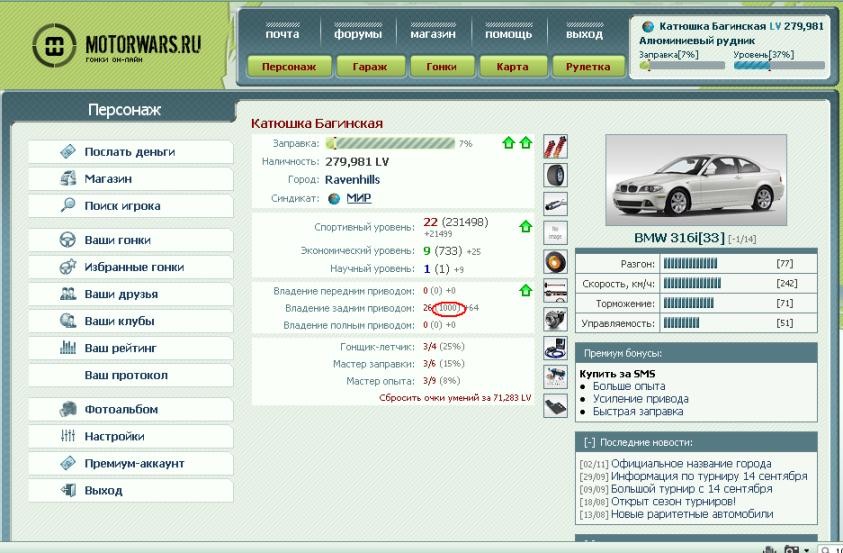Click globe icon next to header player name
843x553 pixels.
click(648, 26)
